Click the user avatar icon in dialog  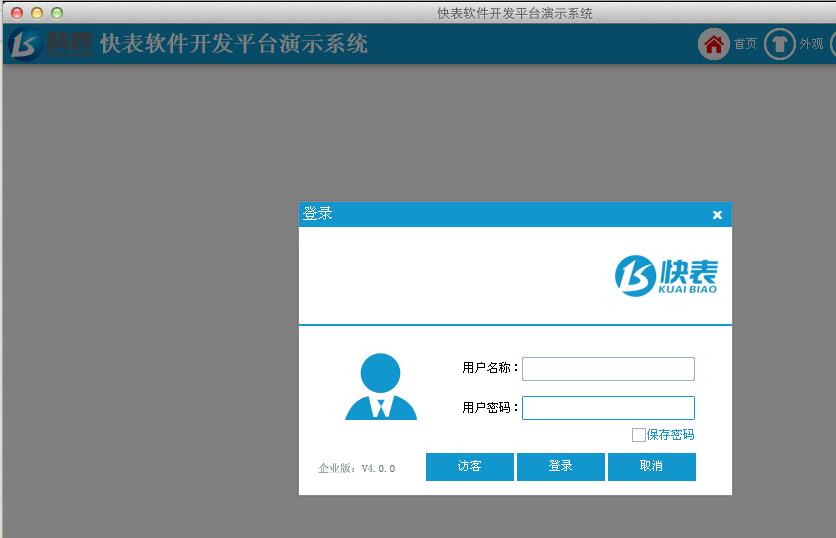point(381,387)
